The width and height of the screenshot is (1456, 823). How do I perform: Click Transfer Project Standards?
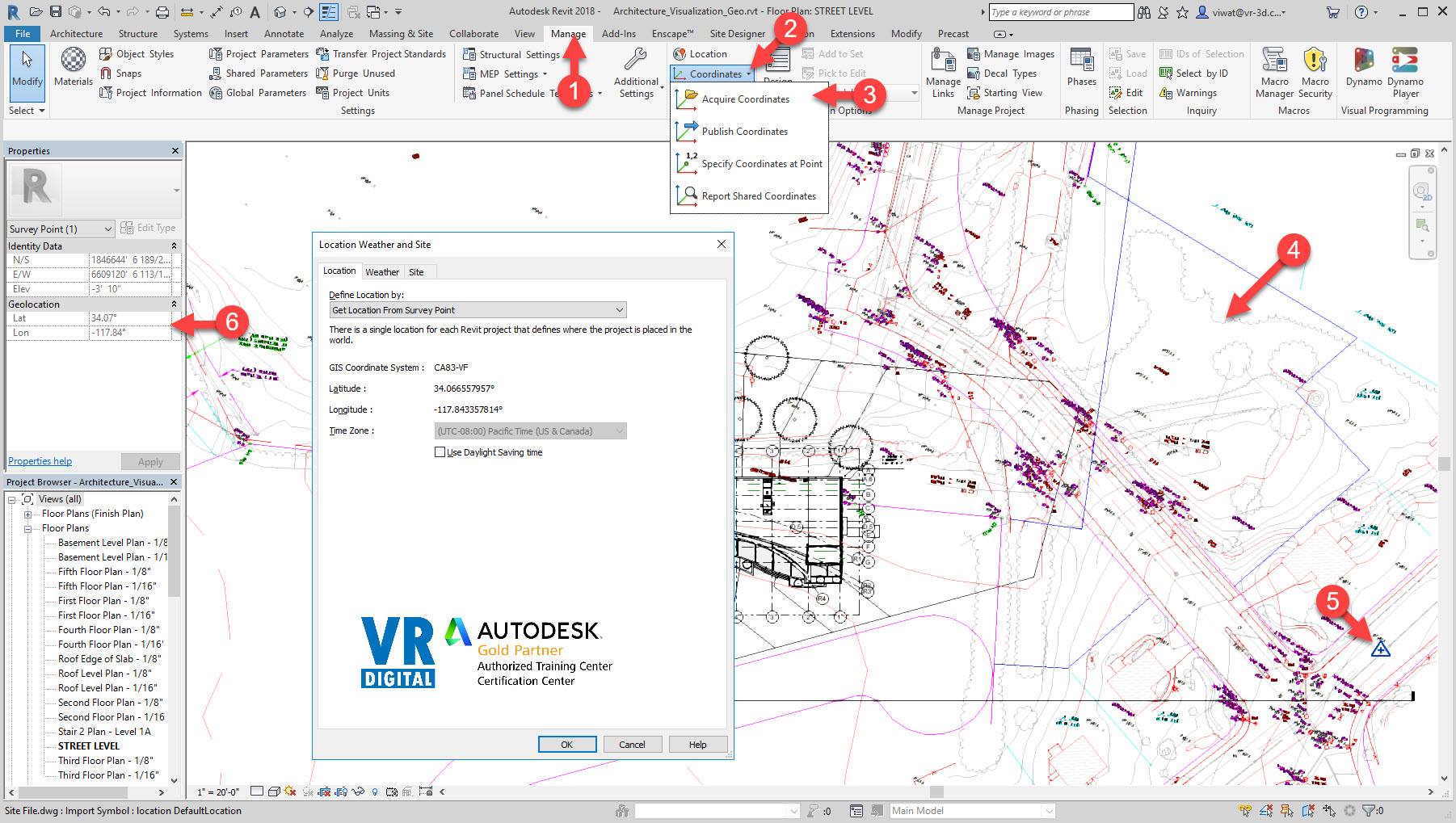(381, 54)
